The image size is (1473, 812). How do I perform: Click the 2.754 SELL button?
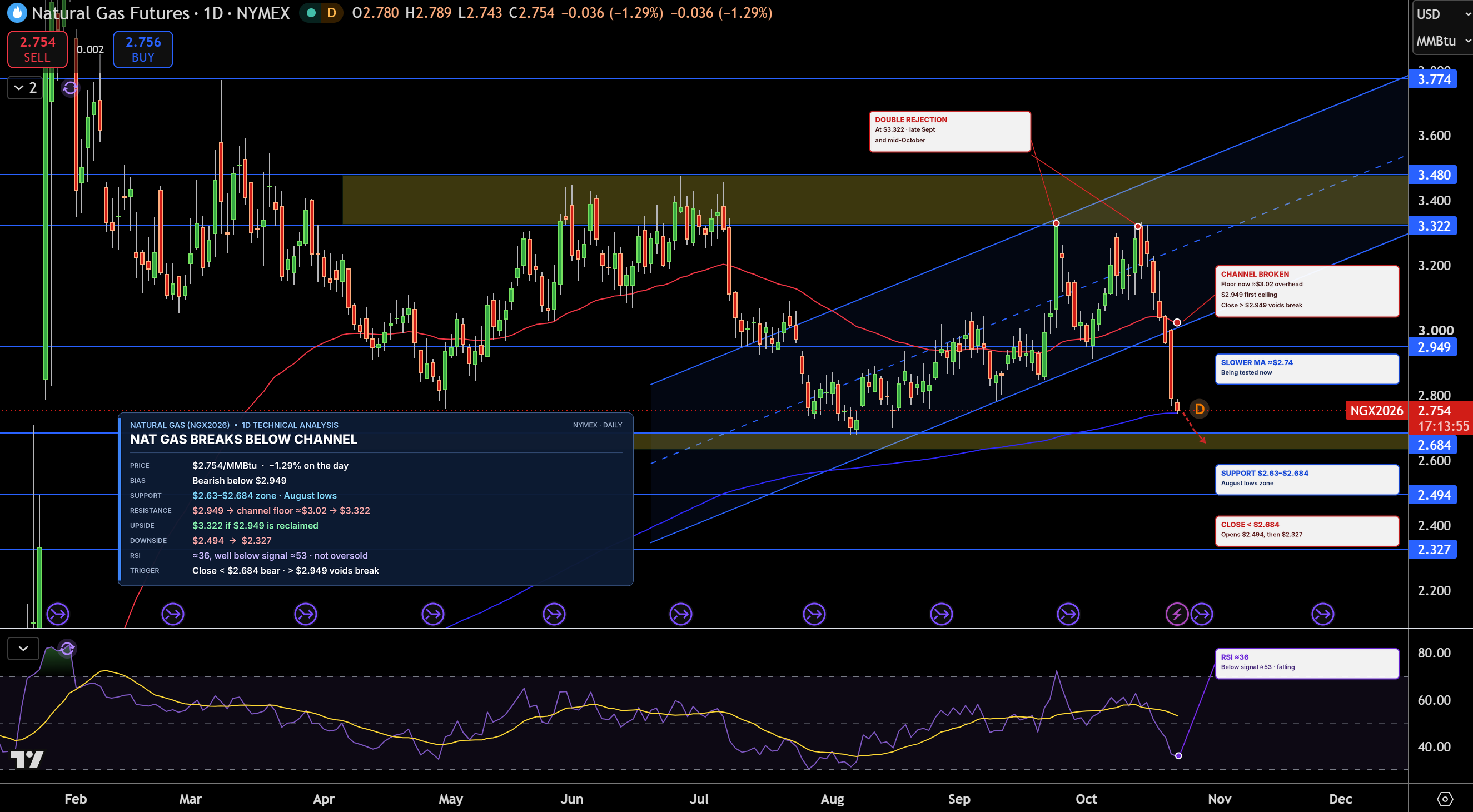(x=37, y=49)
